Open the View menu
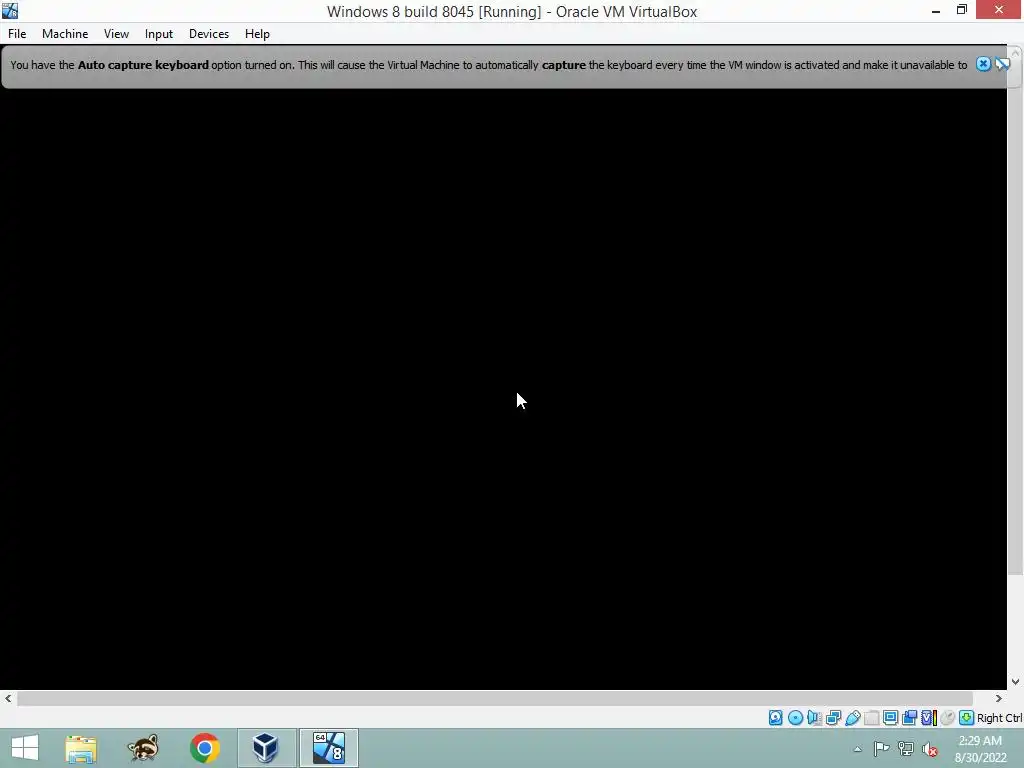The width and height of the screenshot is (1024, 768). pyautogui.click(x=116, y=34)
